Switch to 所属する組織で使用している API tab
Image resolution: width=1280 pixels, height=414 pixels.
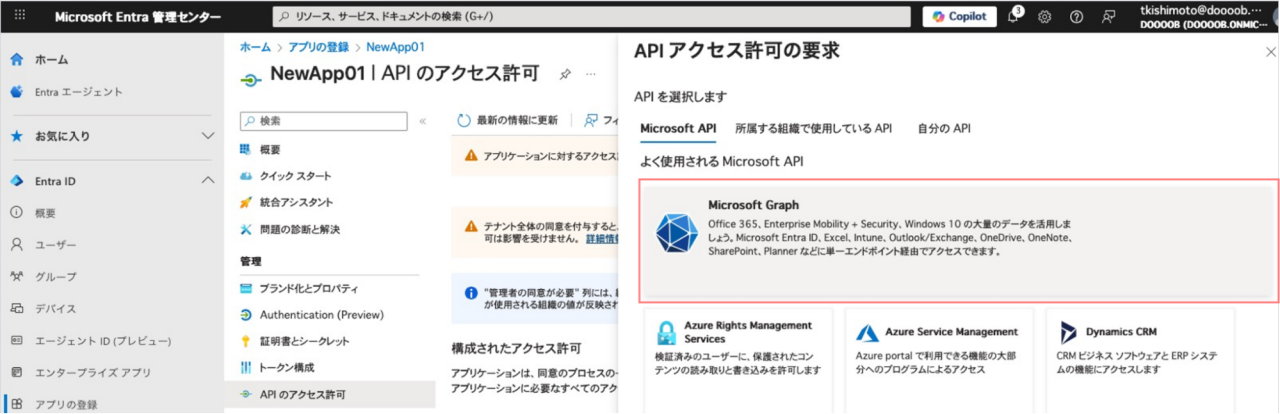click(x=812, y=129)
